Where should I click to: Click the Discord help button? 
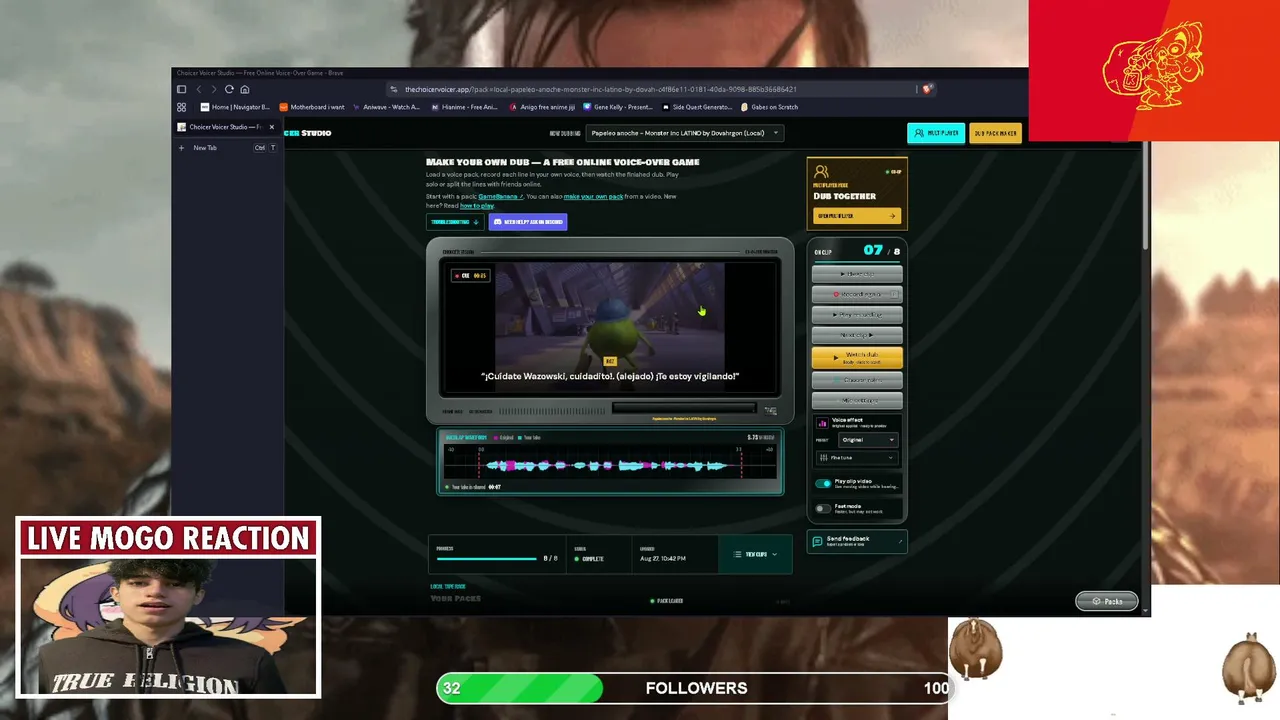click(x=528, y=222)
